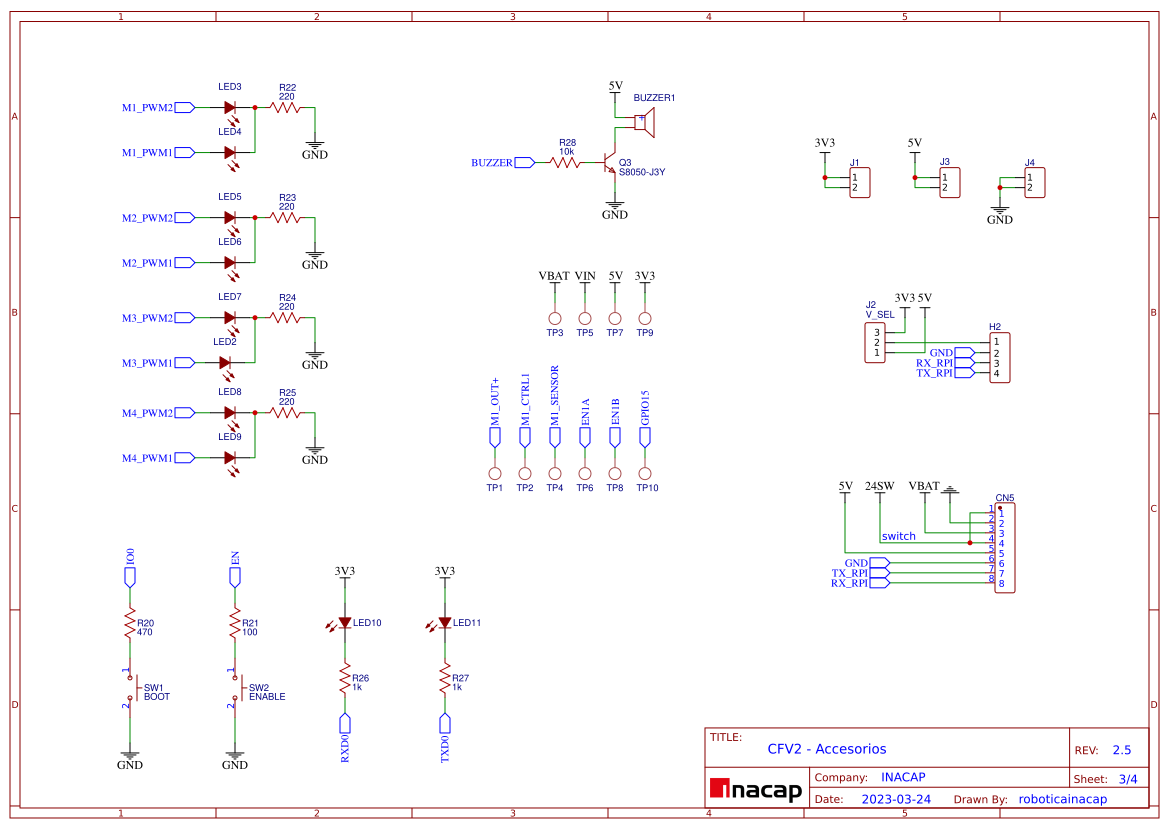Click the roboticainacap drawn-by text
Image resolution: width=1169 pixels, height=829 pixels.
click(x=1062, y=799)
